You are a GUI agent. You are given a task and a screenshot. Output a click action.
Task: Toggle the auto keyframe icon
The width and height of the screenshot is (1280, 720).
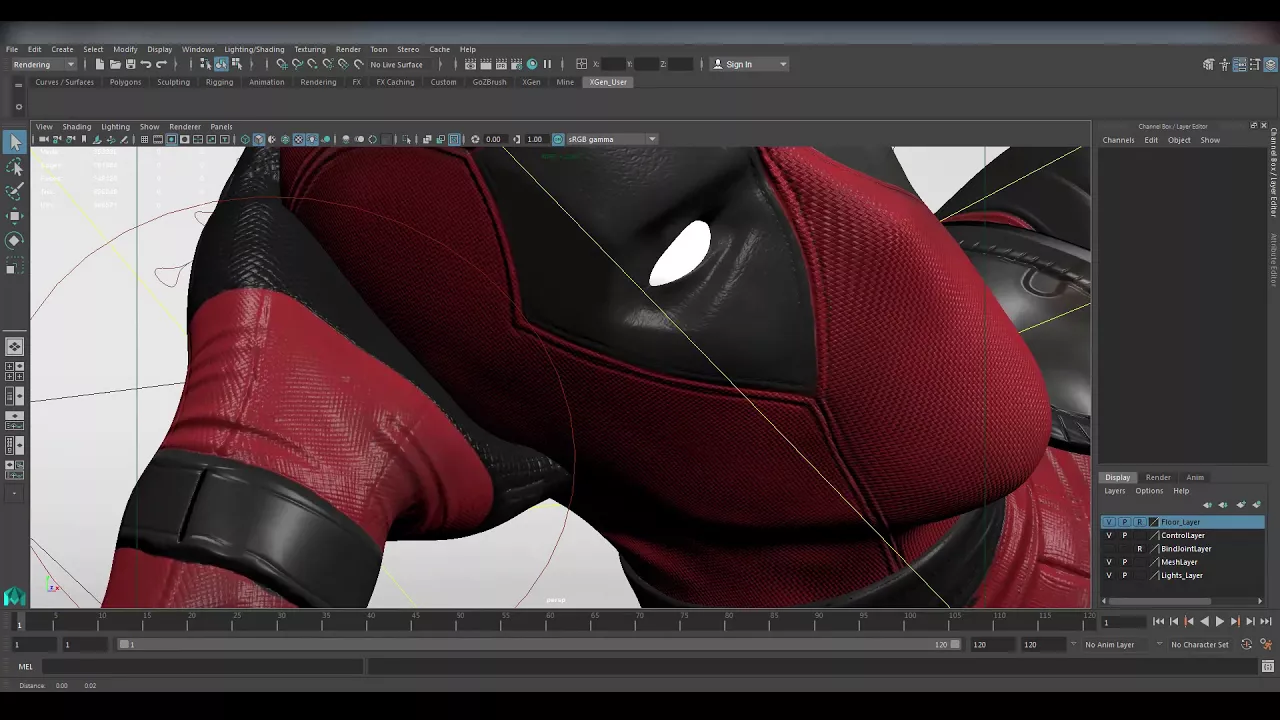[1246, 644]
